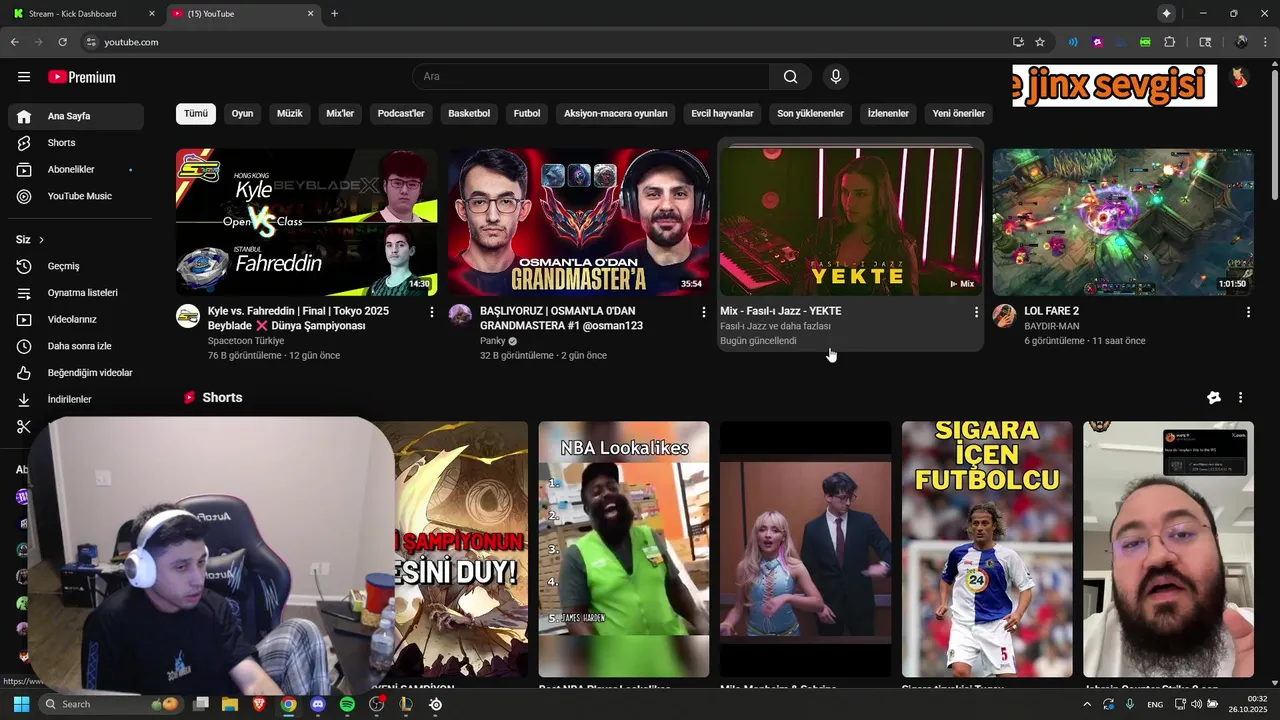
Task: Open BAŞLIYORUZ Osman'la 0'dan video title
Action: pyautogui.click(x=561, y=318)
